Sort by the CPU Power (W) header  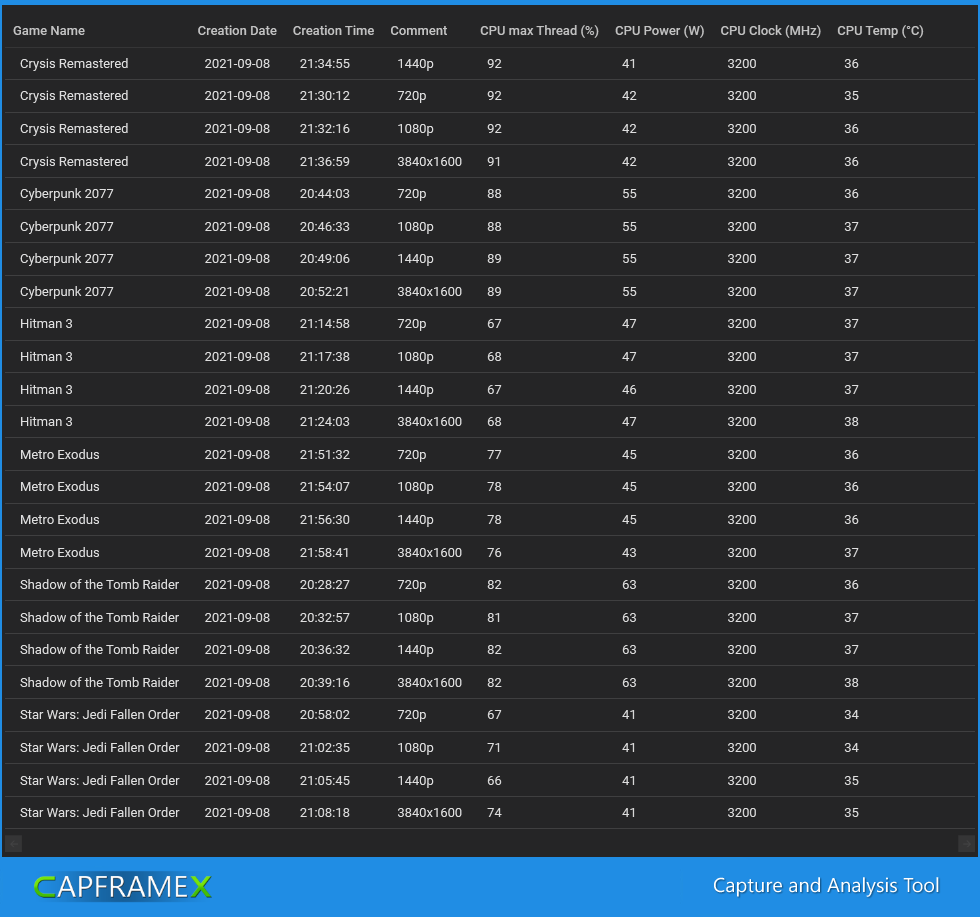pos(659,31)
